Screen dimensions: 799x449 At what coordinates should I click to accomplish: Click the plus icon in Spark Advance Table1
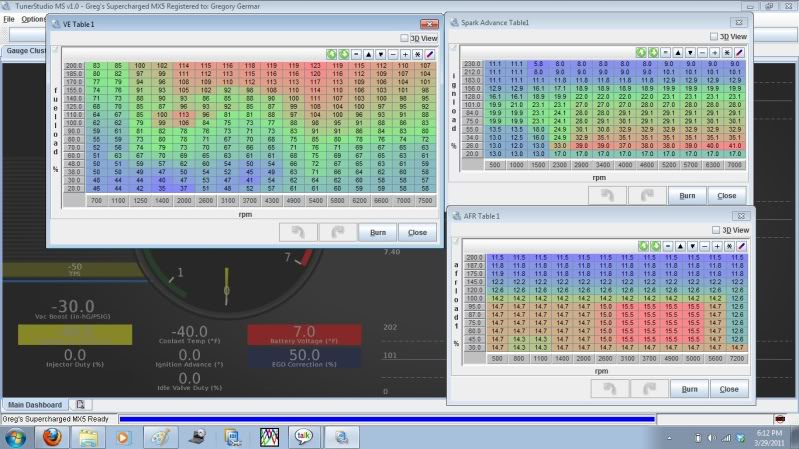[714, 52]
